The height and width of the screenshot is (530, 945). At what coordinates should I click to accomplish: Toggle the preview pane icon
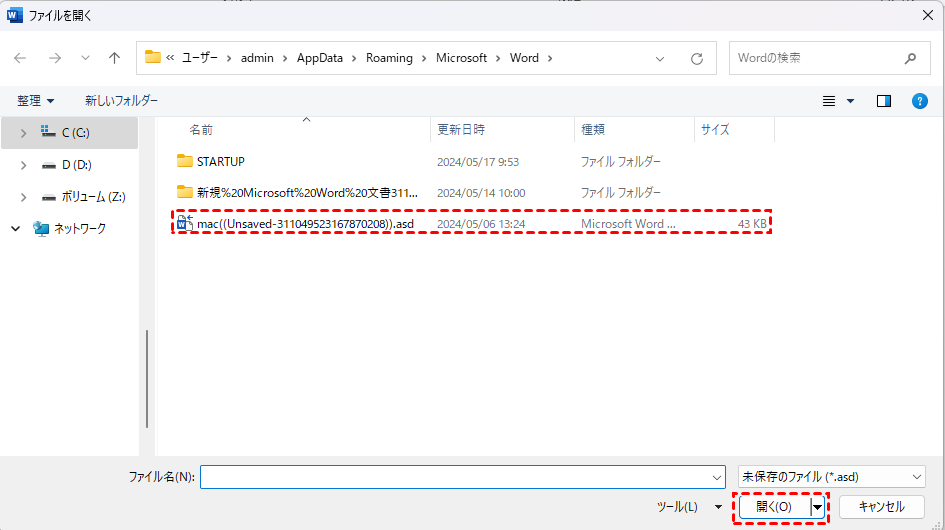point(883,101)
